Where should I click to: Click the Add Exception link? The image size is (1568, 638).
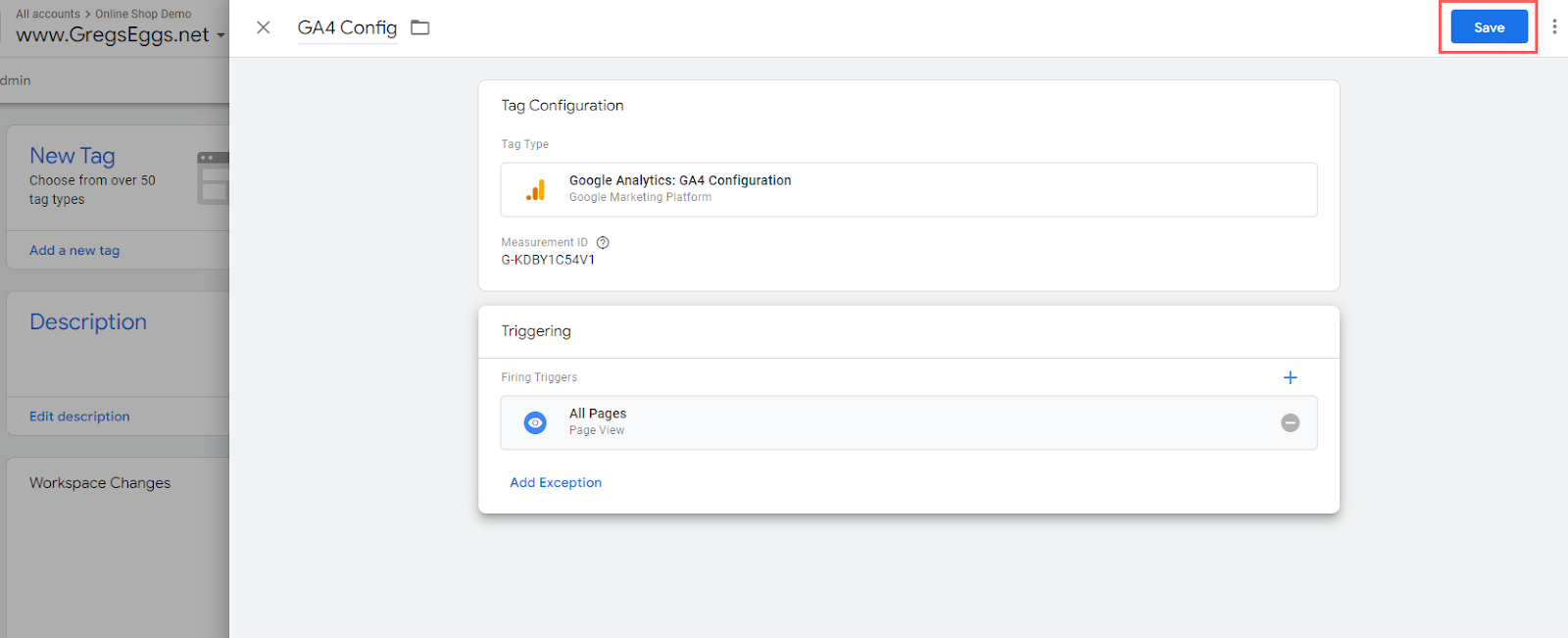[556, 482]
